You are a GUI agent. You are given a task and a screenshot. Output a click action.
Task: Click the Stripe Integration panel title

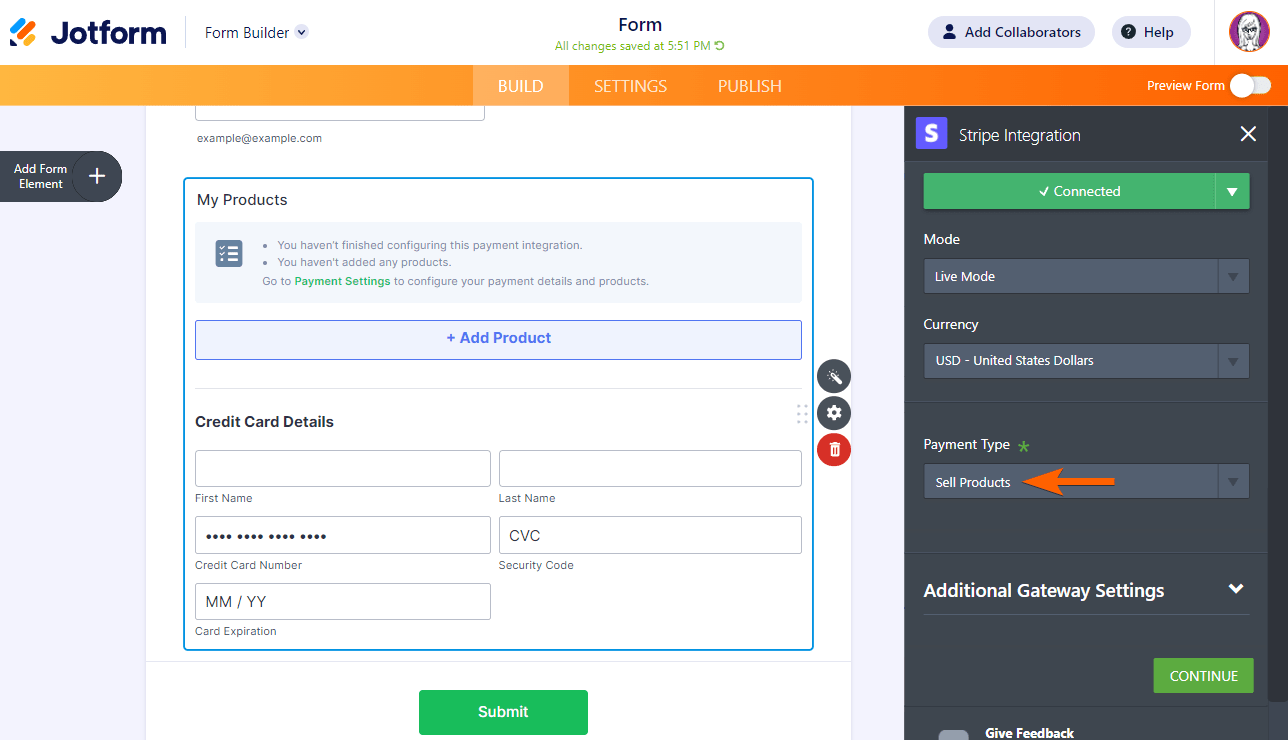(1019, 135)
